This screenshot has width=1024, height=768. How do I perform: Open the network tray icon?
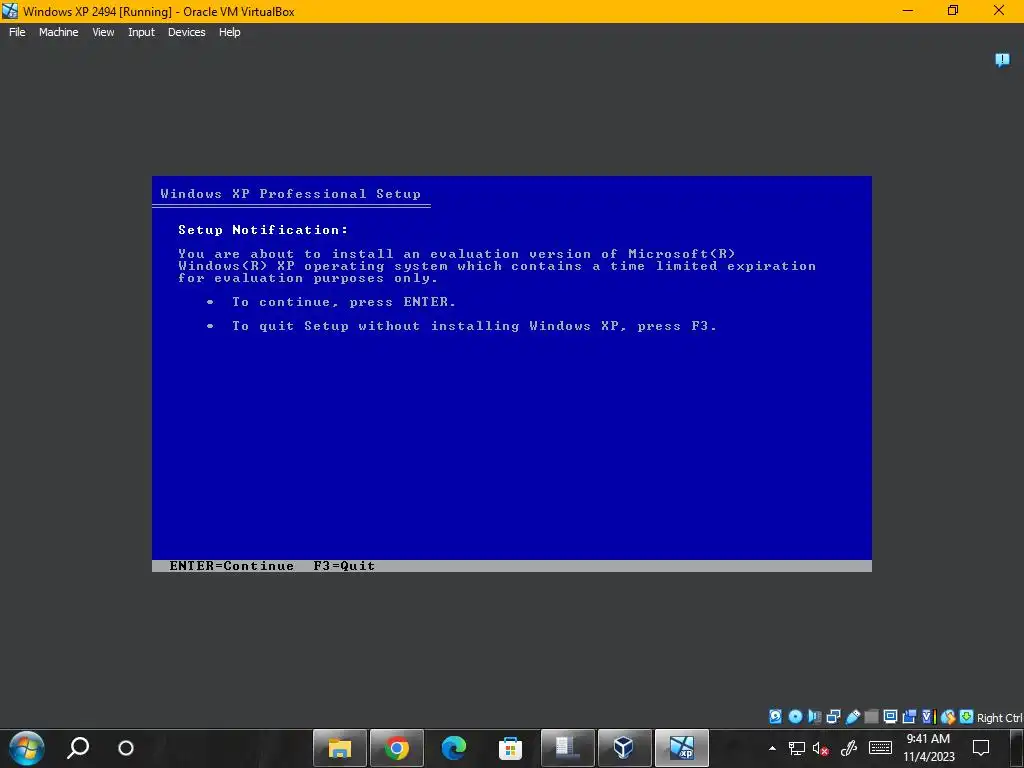tap(796, 748)
